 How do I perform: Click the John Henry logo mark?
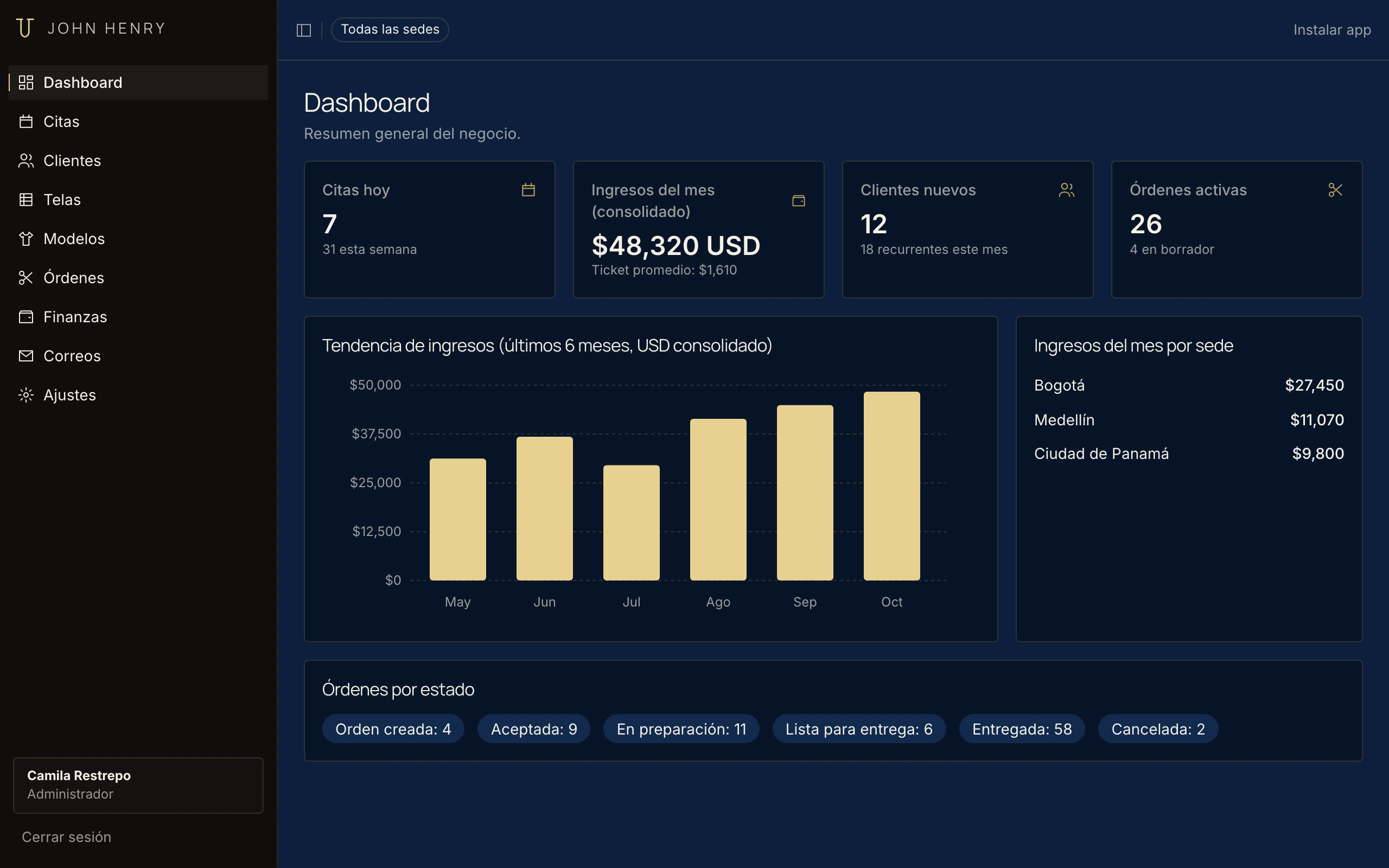[x=24, y=28]
